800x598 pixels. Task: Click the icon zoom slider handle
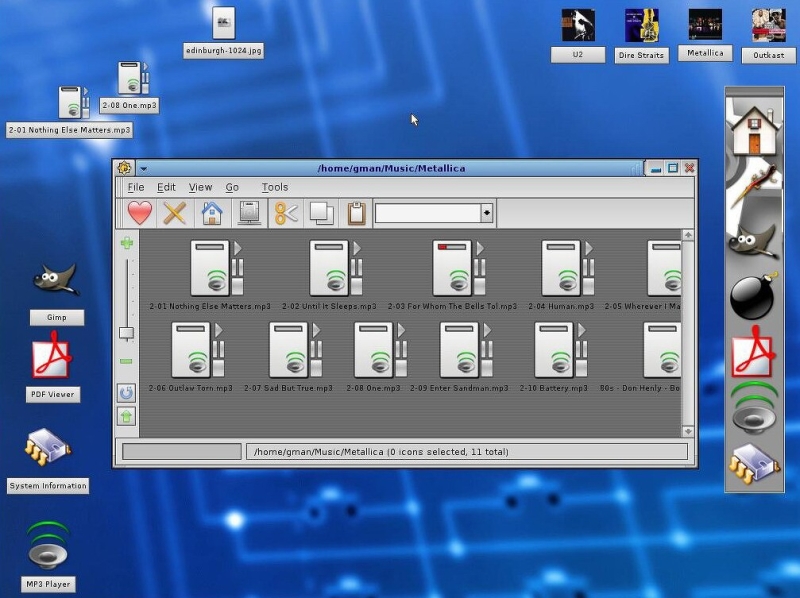(x=127, y=333)
